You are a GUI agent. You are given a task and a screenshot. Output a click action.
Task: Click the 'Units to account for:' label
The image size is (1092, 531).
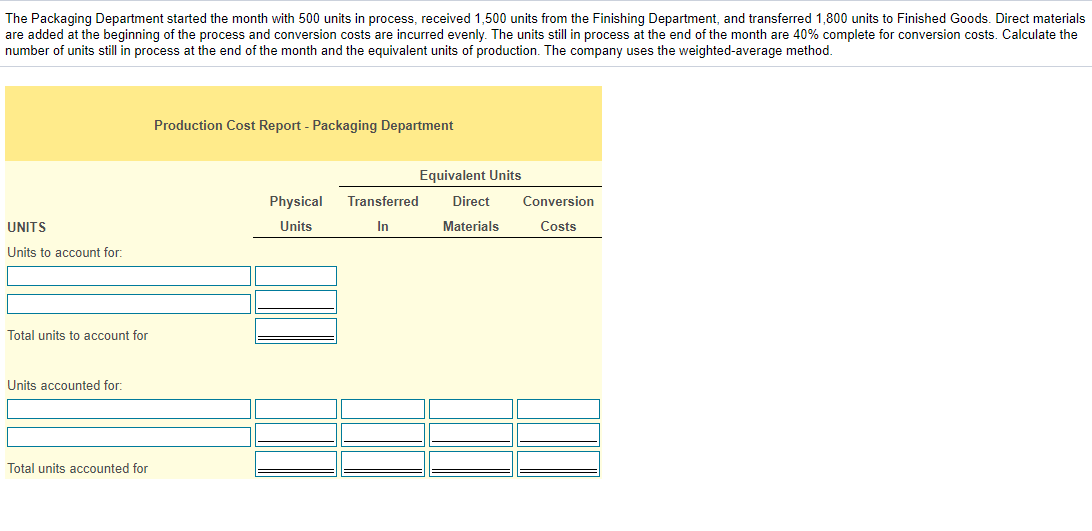coord(64,252)
